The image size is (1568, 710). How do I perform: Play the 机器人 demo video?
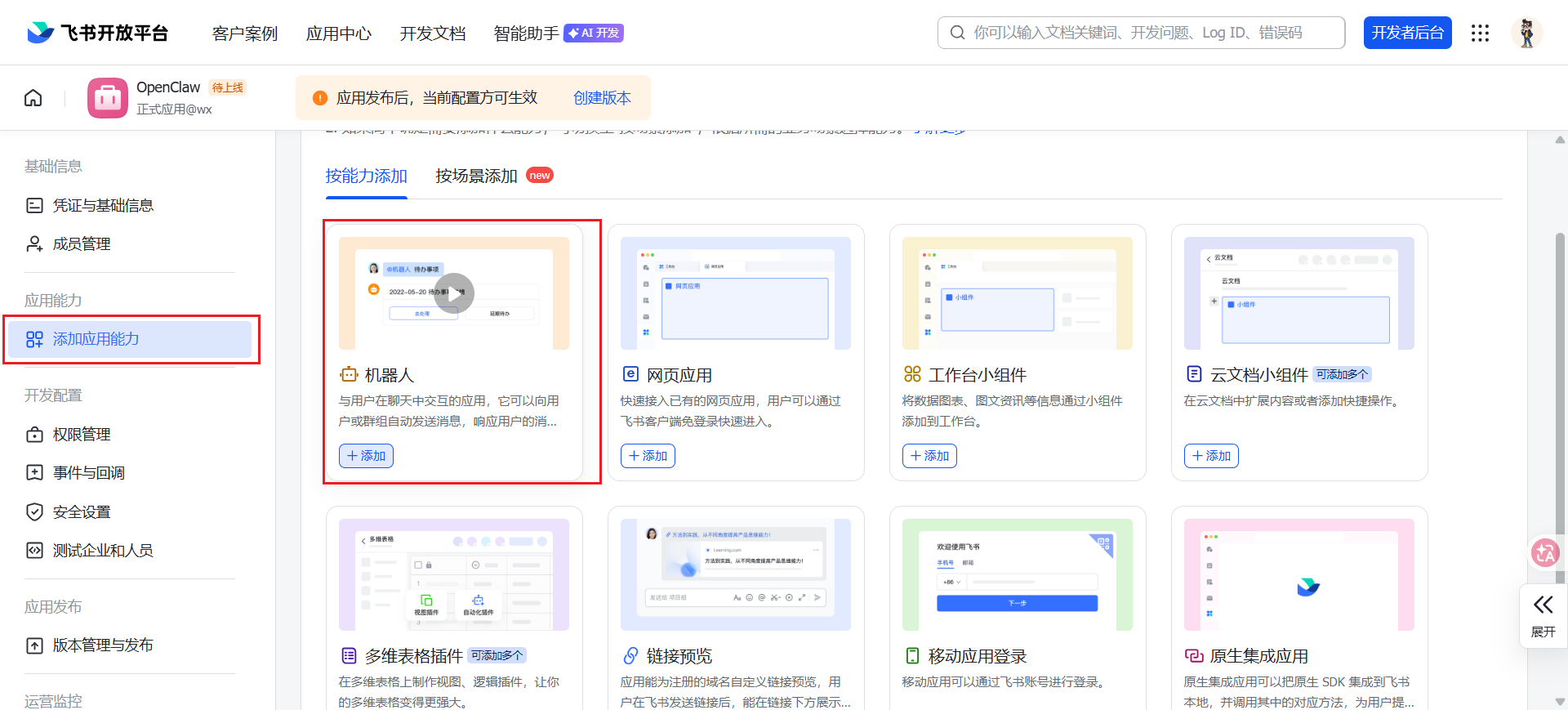point(454,293)
